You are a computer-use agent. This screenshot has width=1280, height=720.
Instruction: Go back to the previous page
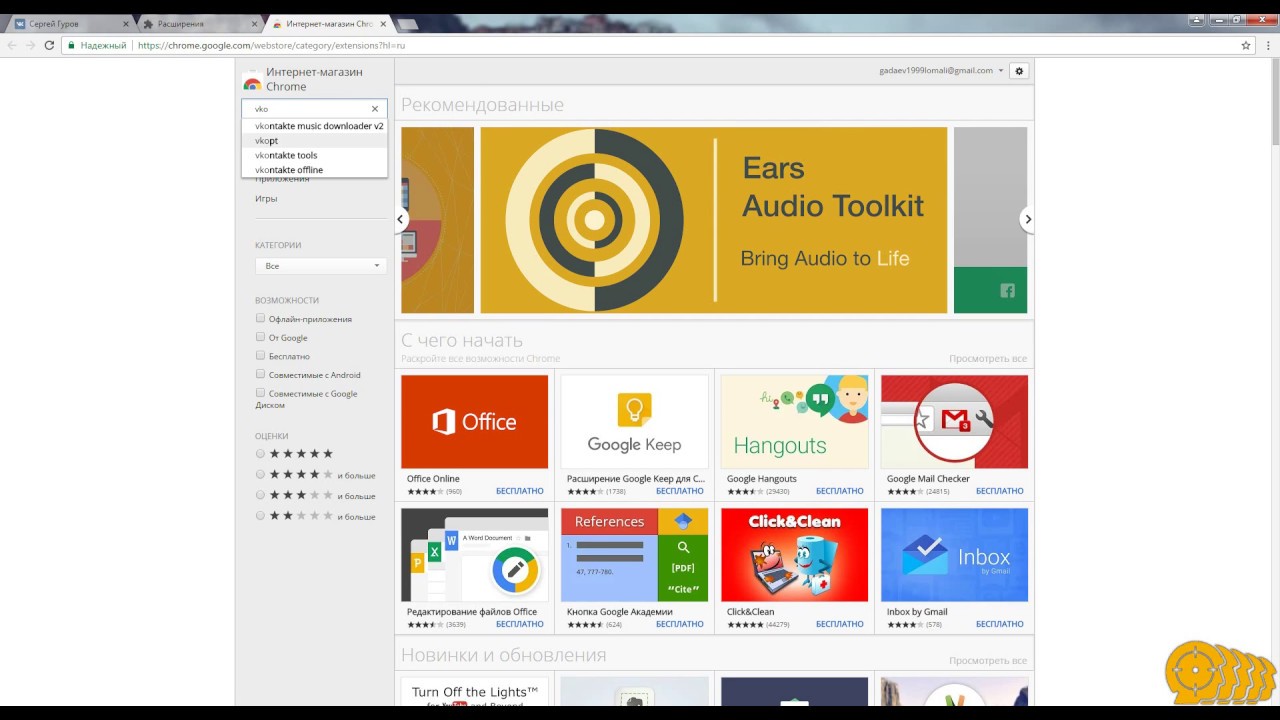pyautogui.click(x=12, y=45)
